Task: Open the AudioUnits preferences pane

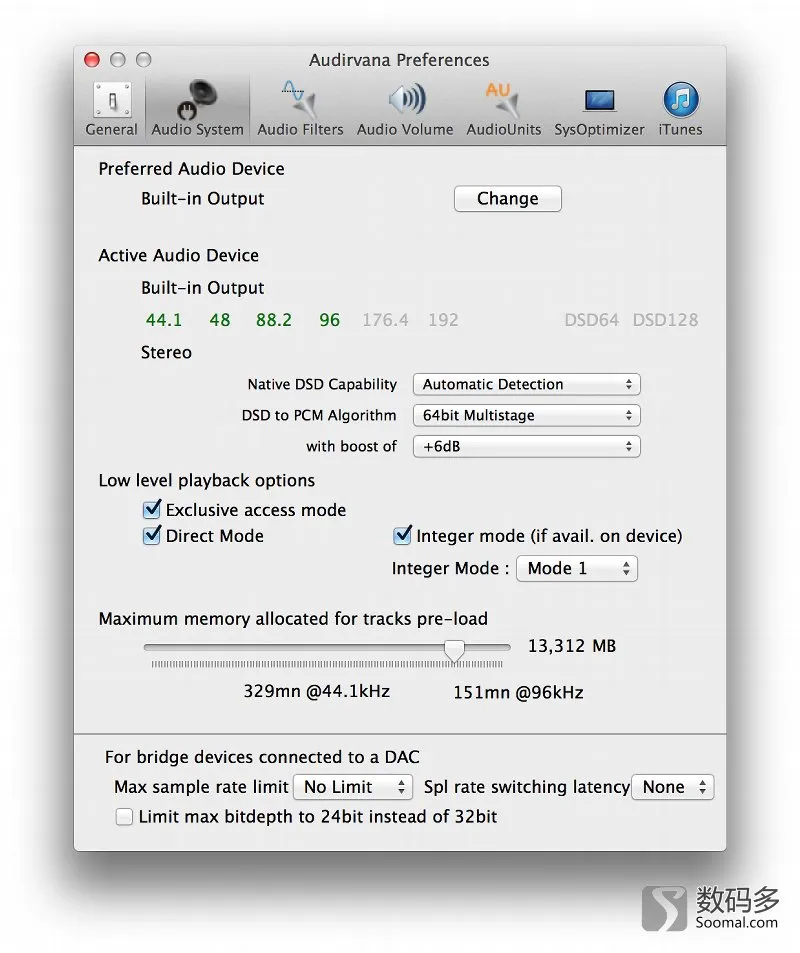Action: (503, 110)
